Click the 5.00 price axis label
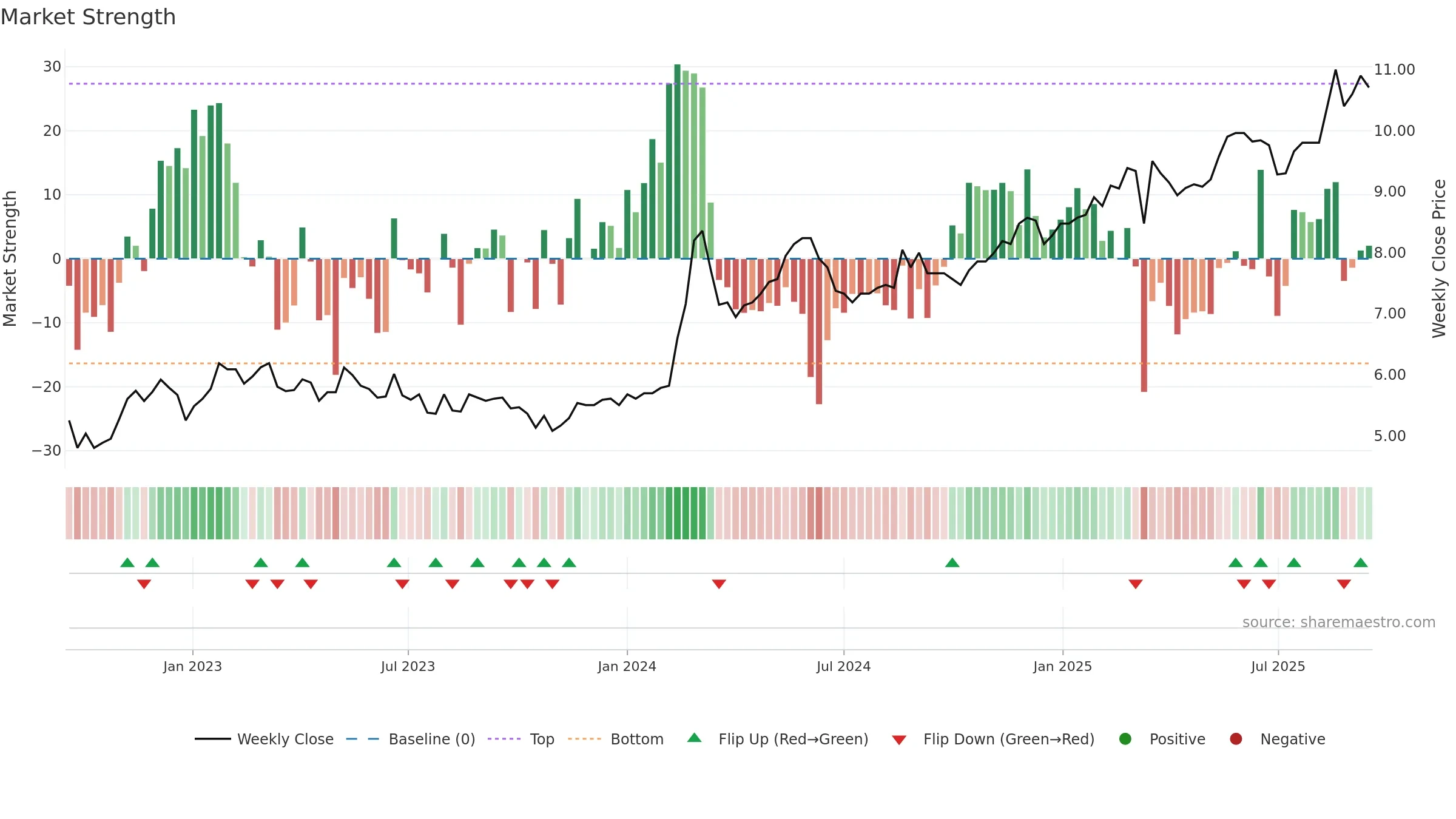Image resolution: width=1456 pixels, height=819 pixels. [x=1390, y=436]
